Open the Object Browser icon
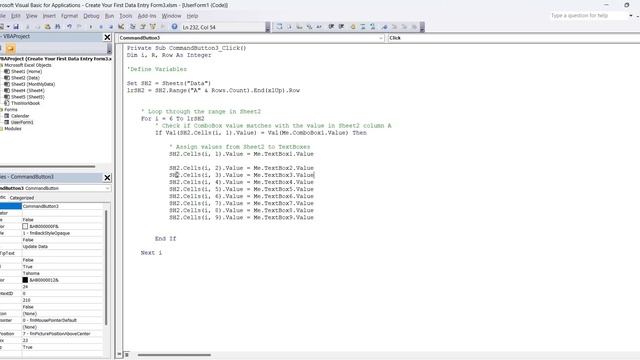Viewport: 640px width, 360px height. [153, 27]
